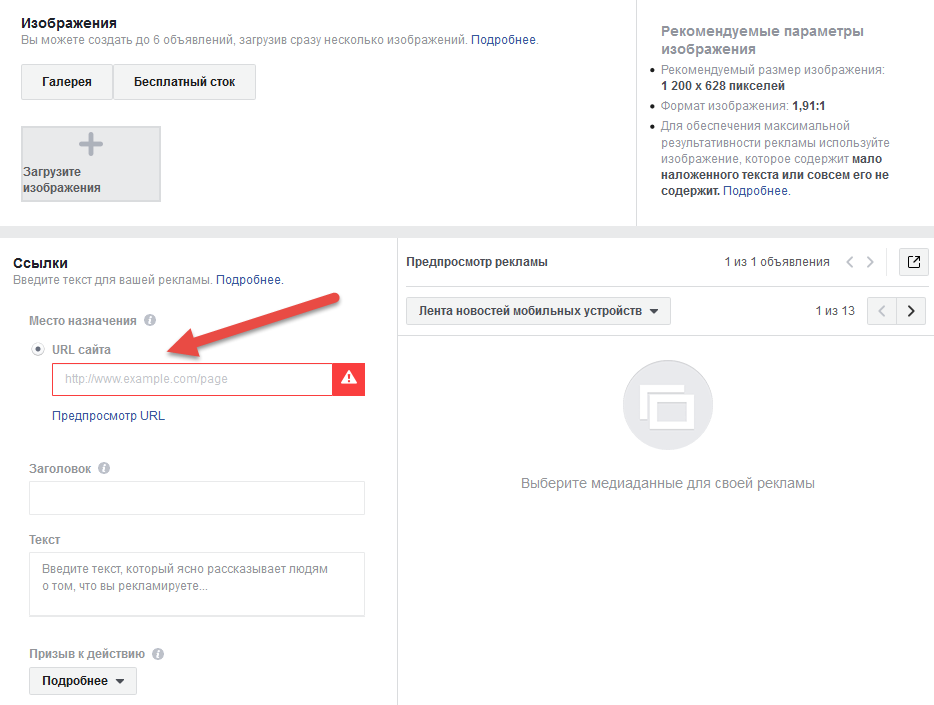Click info icon beside Заголовок label
The image size is (934, 705).
104,468
